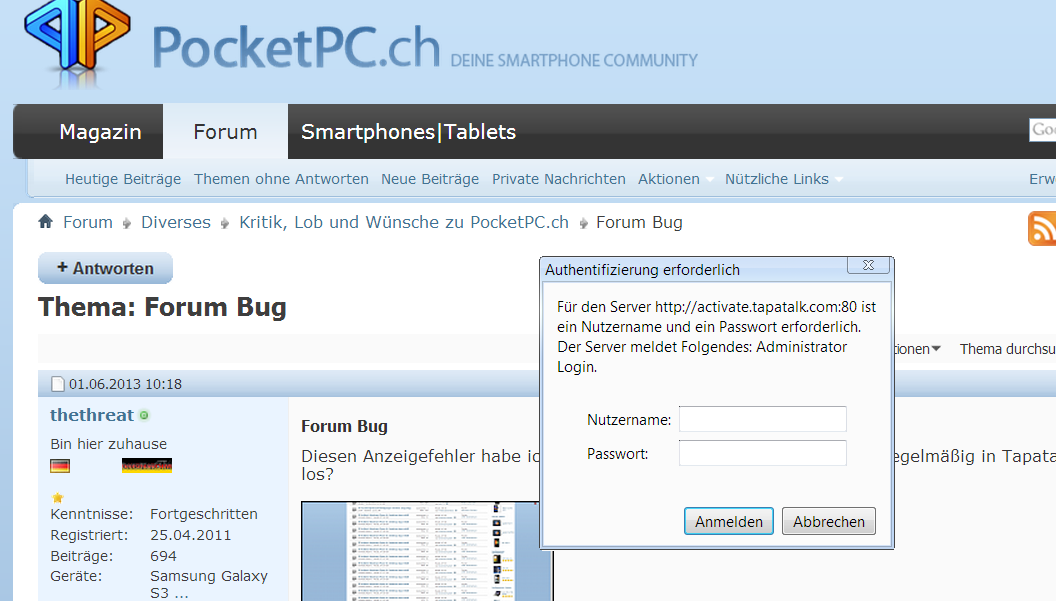This screenshot has width=1056, height=601.
Task: Open the RSS feed icon
Action: coord(1042,228)
